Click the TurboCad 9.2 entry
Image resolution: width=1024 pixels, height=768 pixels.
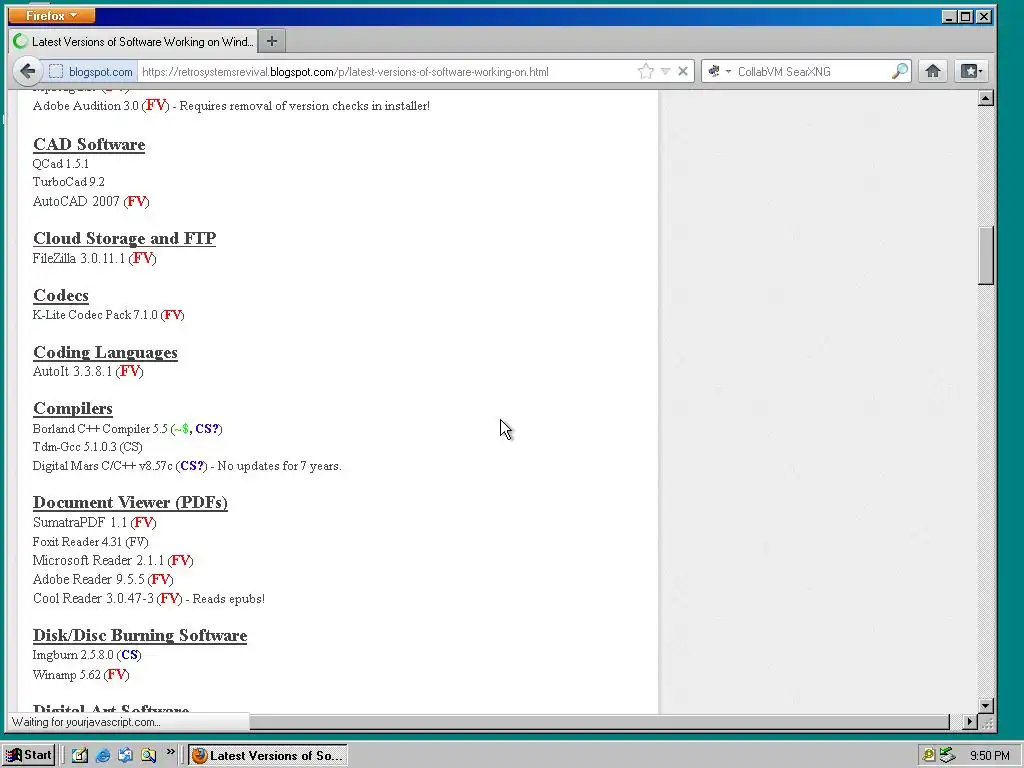(69, 182)
